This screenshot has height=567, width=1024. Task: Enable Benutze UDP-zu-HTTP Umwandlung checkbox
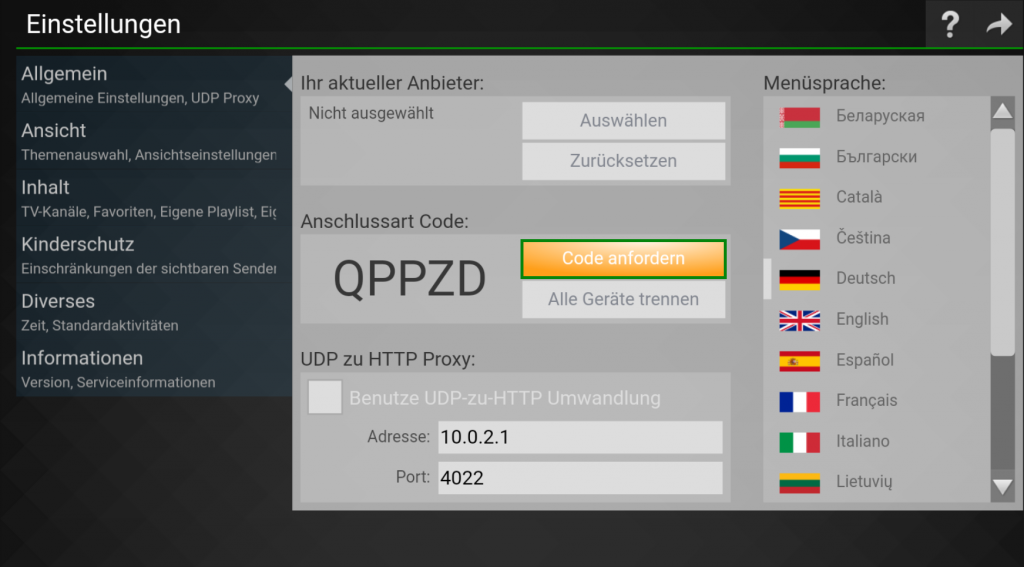coord(325,397)
